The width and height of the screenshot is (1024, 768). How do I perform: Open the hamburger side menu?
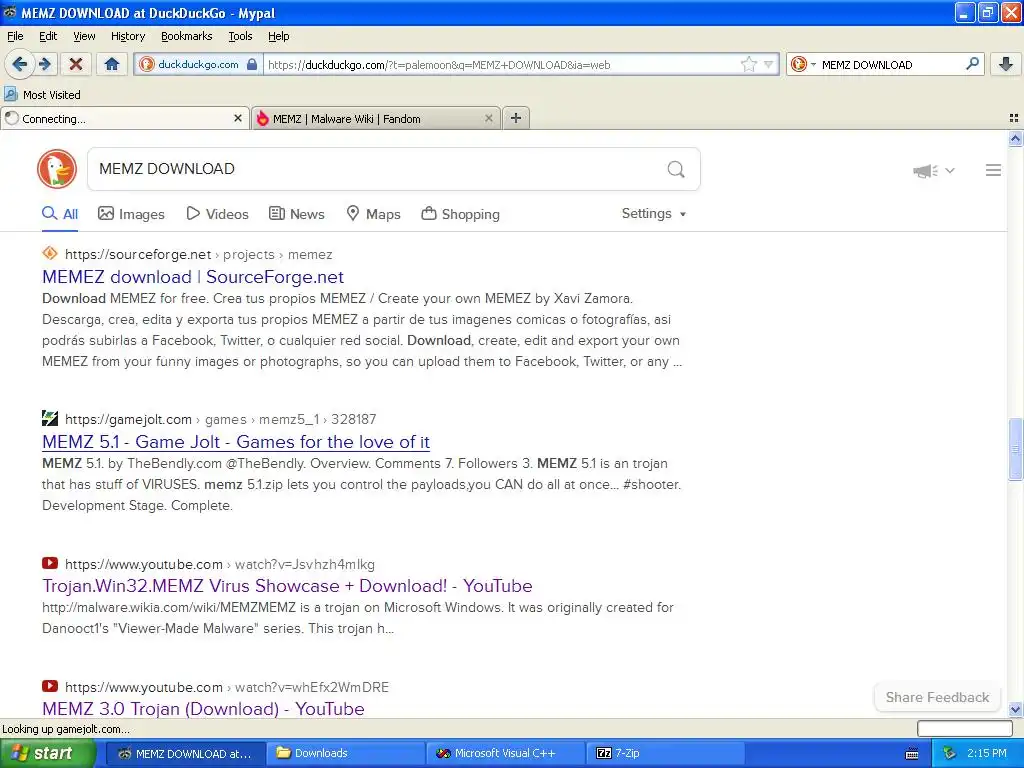click(x=993, y=170)
